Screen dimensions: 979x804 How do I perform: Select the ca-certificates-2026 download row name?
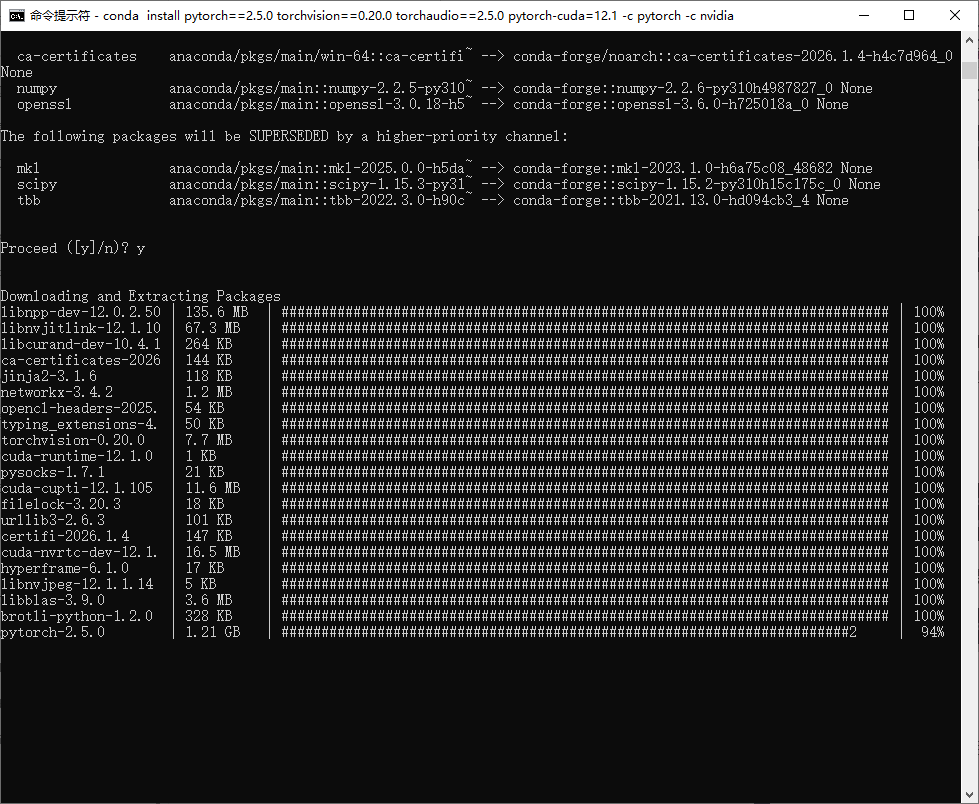pyautogui.click(x=81, y=360)
